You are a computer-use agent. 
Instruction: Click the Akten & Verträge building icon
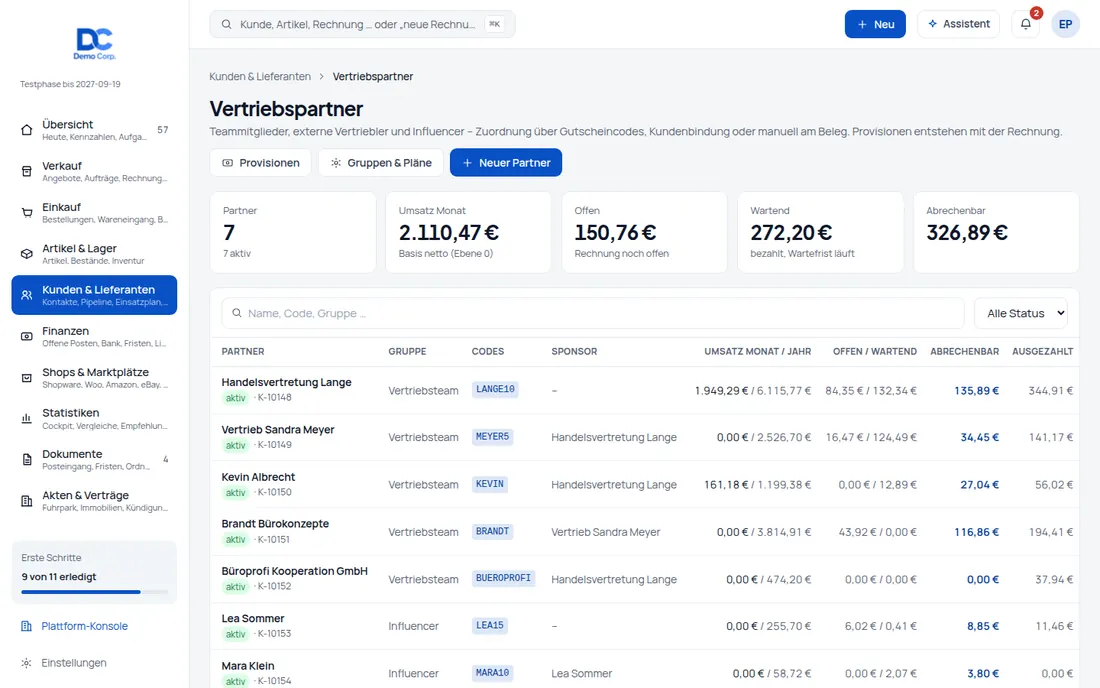pyautogui.click(x=27, y=501)
